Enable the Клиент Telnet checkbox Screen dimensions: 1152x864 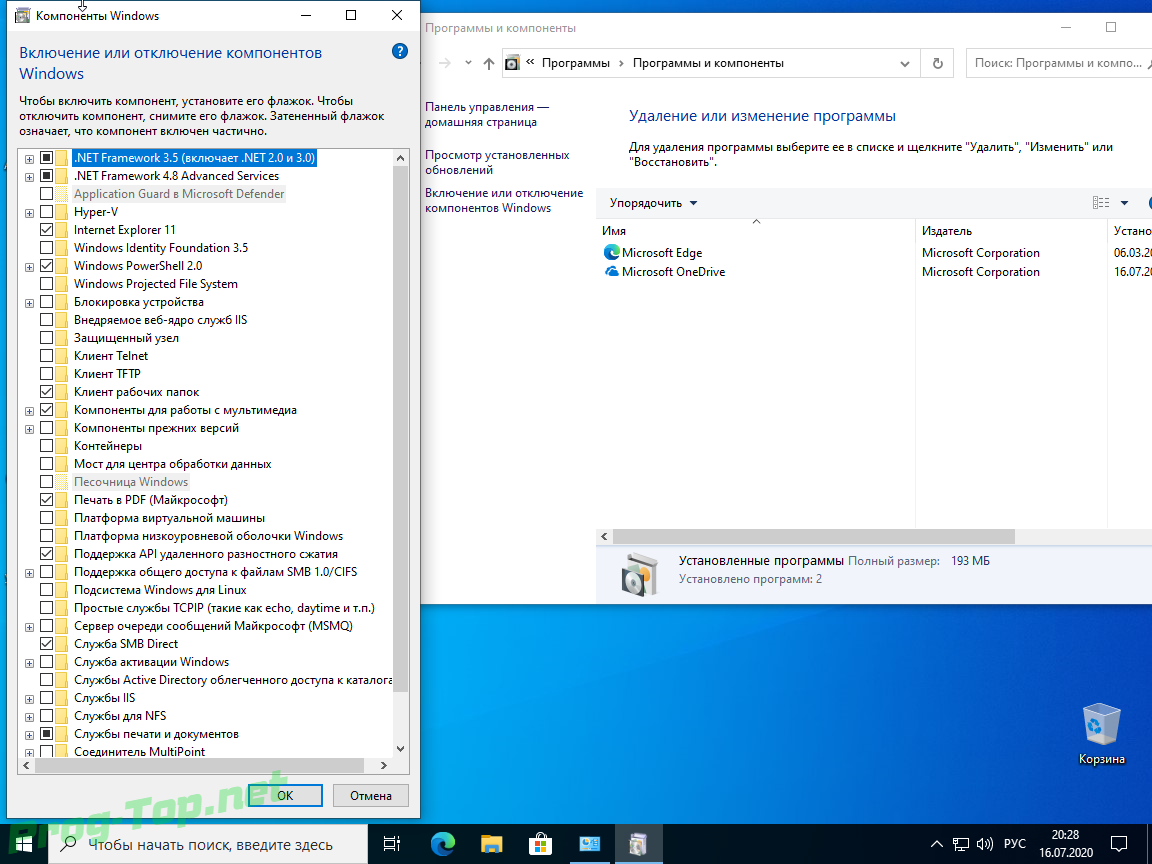(x=46, y=356)
